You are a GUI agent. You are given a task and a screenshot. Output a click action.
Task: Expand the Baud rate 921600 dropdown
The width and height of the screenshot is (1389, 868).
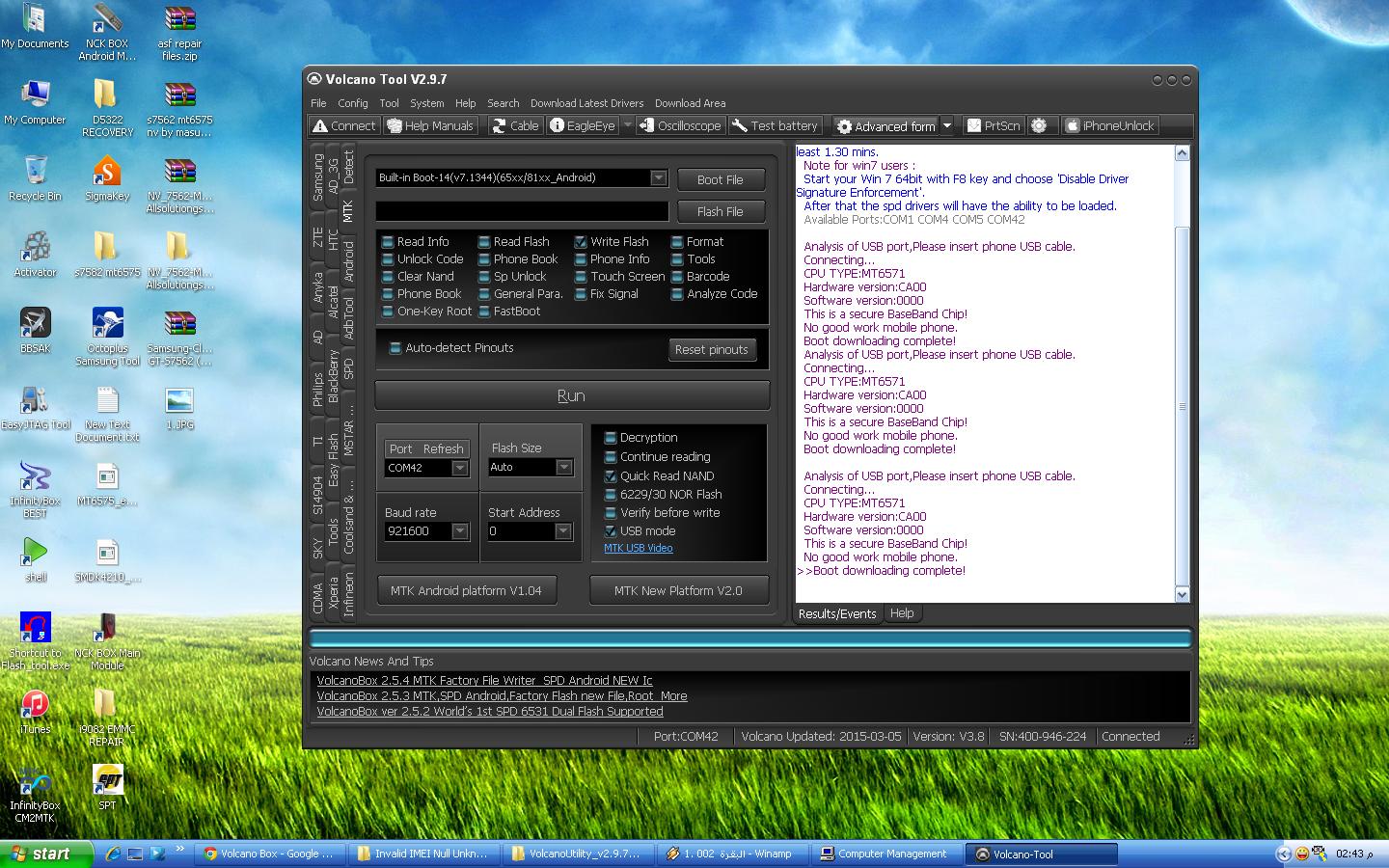460,531
